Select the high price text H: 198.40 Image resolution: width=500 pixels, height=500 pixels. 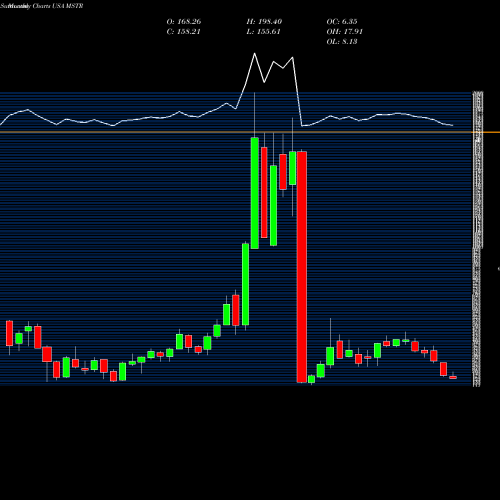[x=264, y=22]
